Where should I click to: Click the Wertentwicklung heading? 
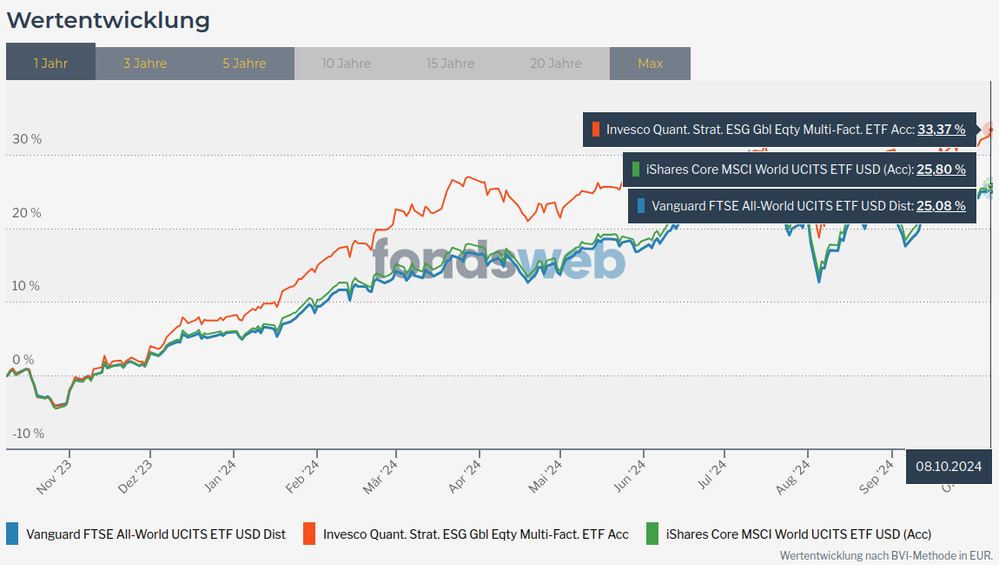click(108, 20)
